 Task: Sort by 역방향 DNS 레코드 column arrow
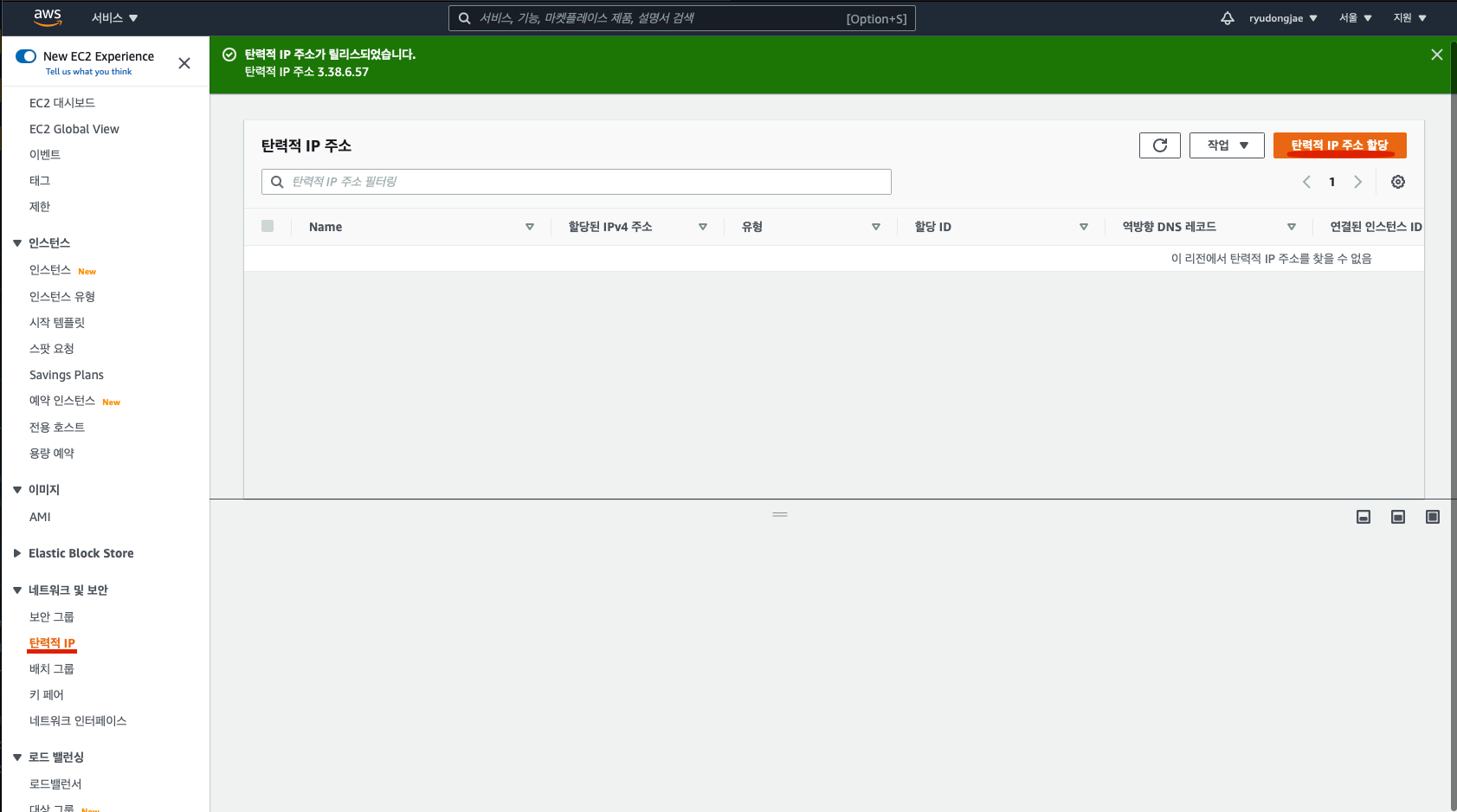click(x=1292, y=227)
